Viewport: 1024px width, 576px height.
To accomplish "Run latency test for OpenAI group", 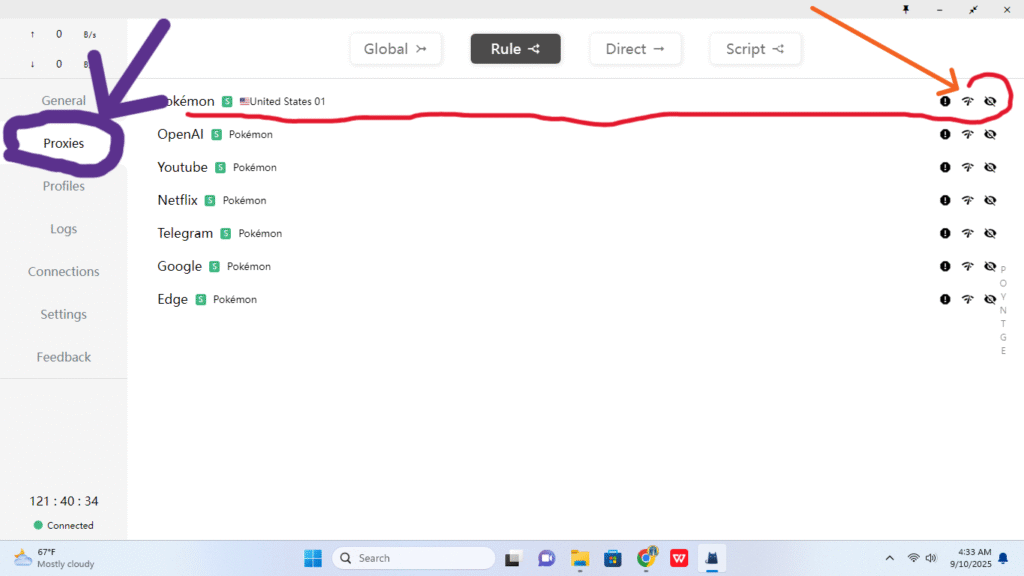I will [967, 134].
